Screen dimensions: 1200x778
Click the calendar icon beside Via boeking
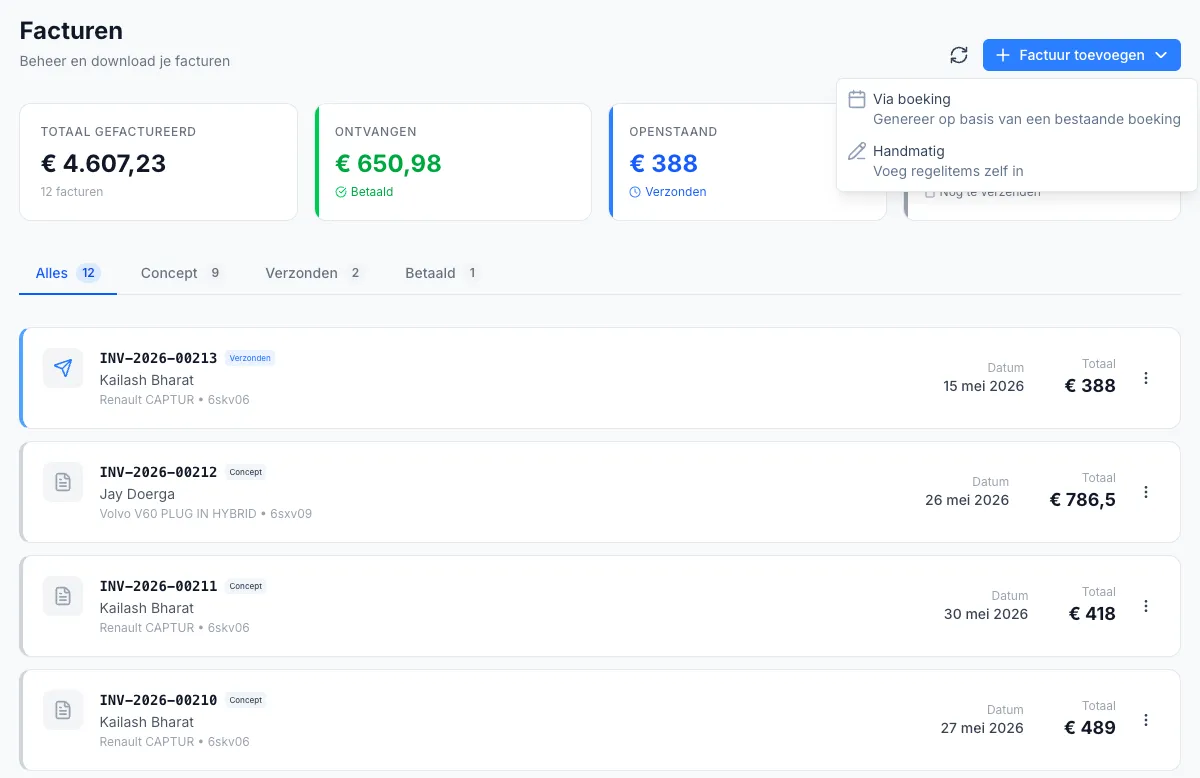point(857,99)
